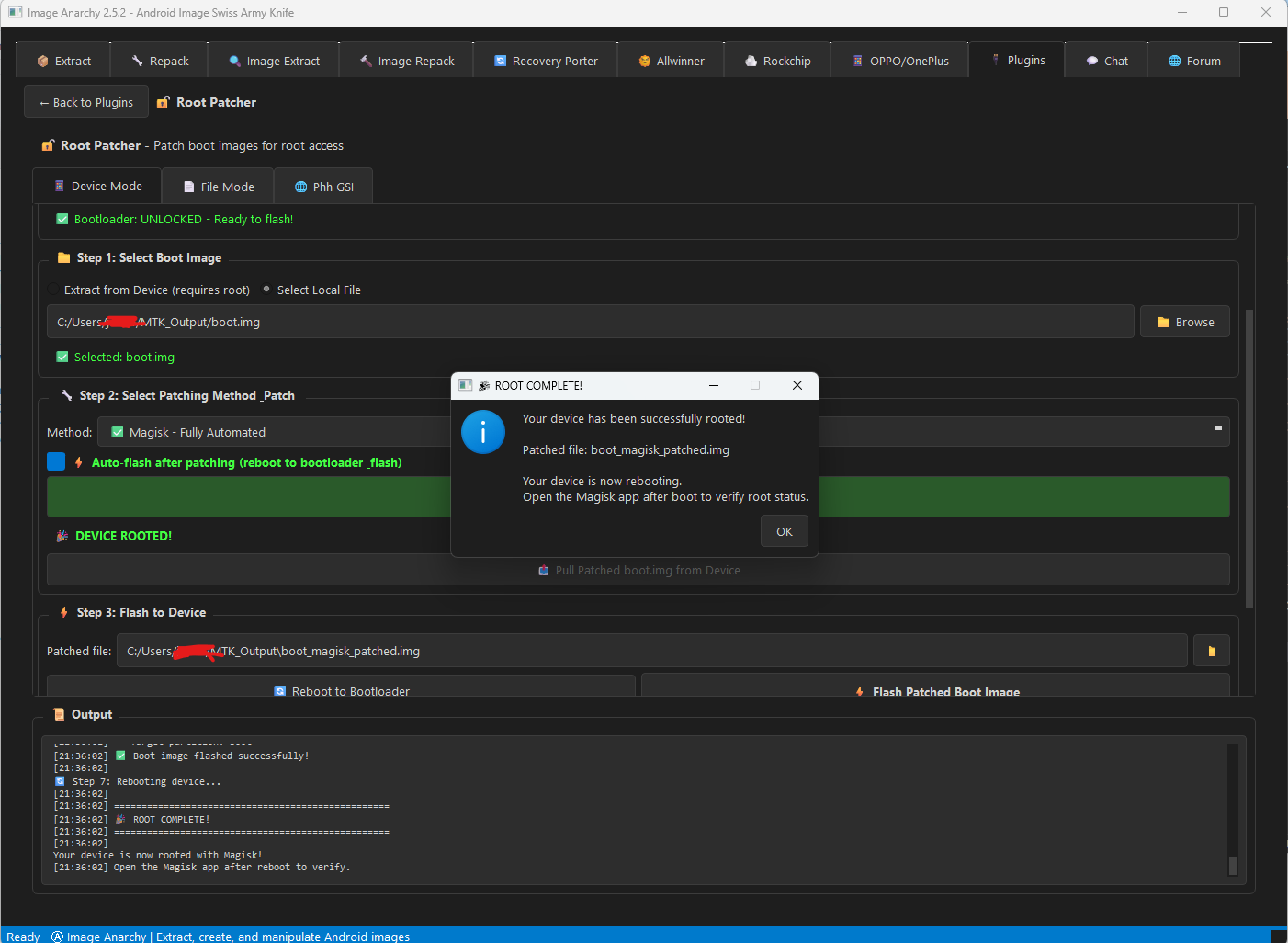Switch to the File Mode tab
Screen dimensions: 1288x943
[217, 186]
